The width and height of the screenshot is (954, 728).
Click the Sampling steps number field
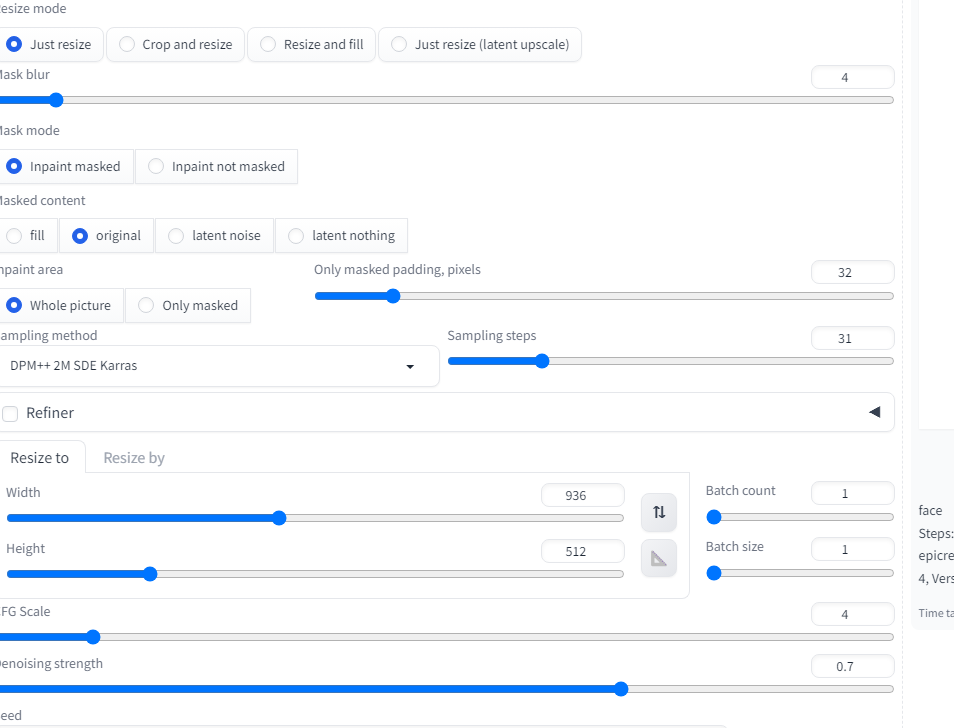point(852,338)
